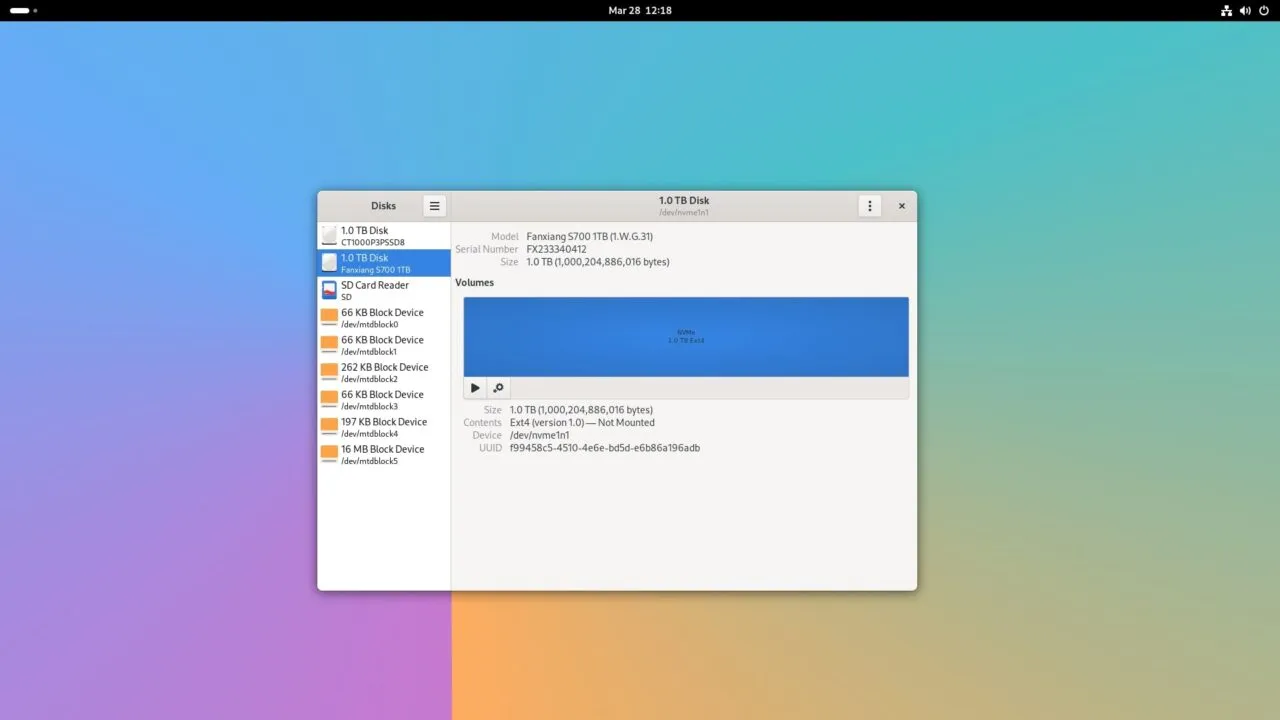1280x720 pixels.
Task: Select the Fanxiang S700 1TB disk
Action: click(x=384, y=263)
